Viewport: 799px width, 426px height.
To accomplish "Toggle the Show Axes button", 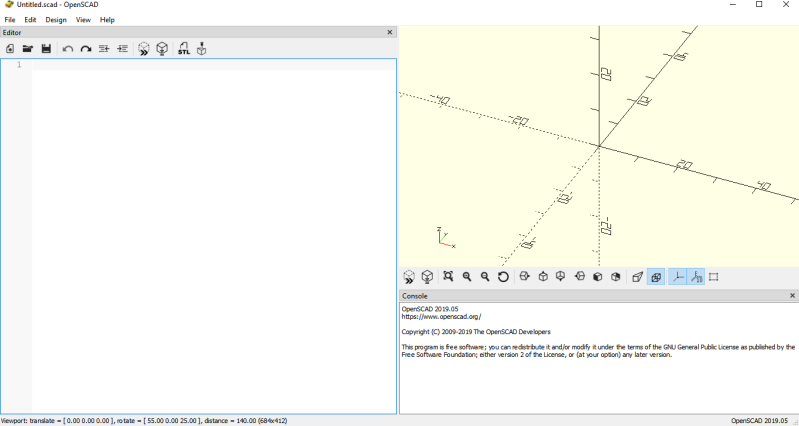I will [x=677, y=277].
